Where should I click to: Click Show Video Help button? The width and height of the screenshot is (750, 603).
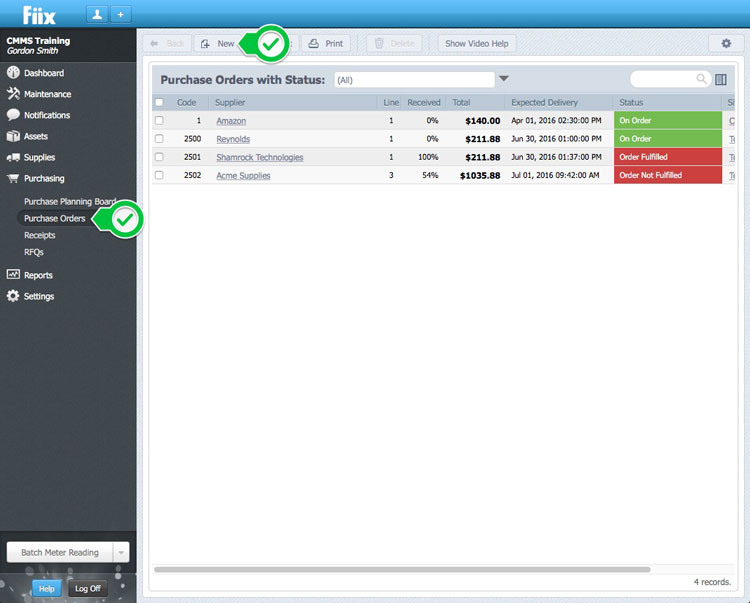477,44
